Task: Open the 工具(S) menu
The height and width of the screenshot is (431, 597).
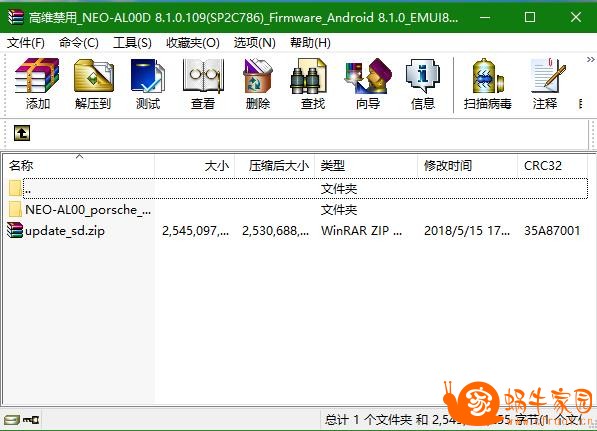Action: [x=132, y=43]
